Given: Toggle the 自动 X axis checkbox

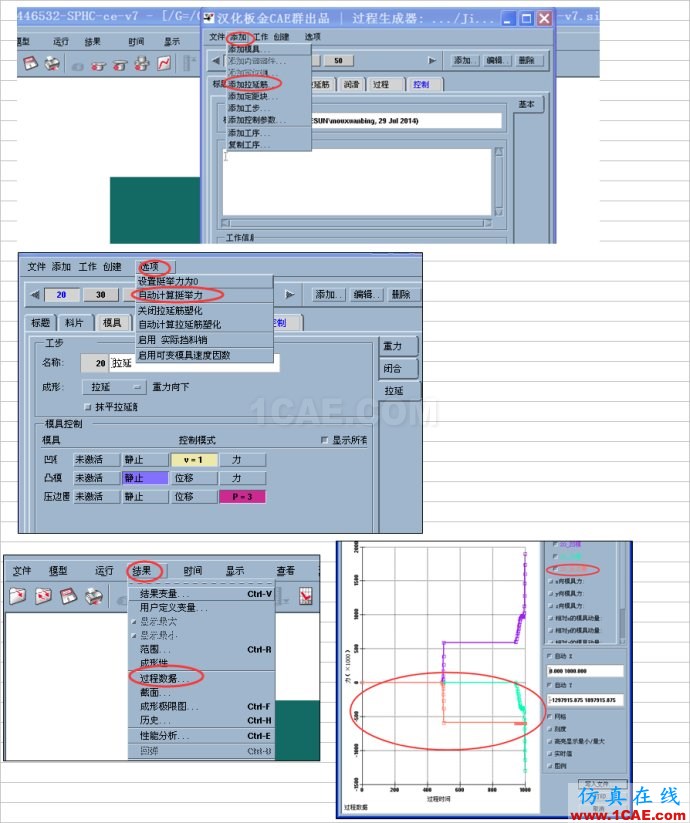Looking at the screenshot, I should (x=550, y=656).
